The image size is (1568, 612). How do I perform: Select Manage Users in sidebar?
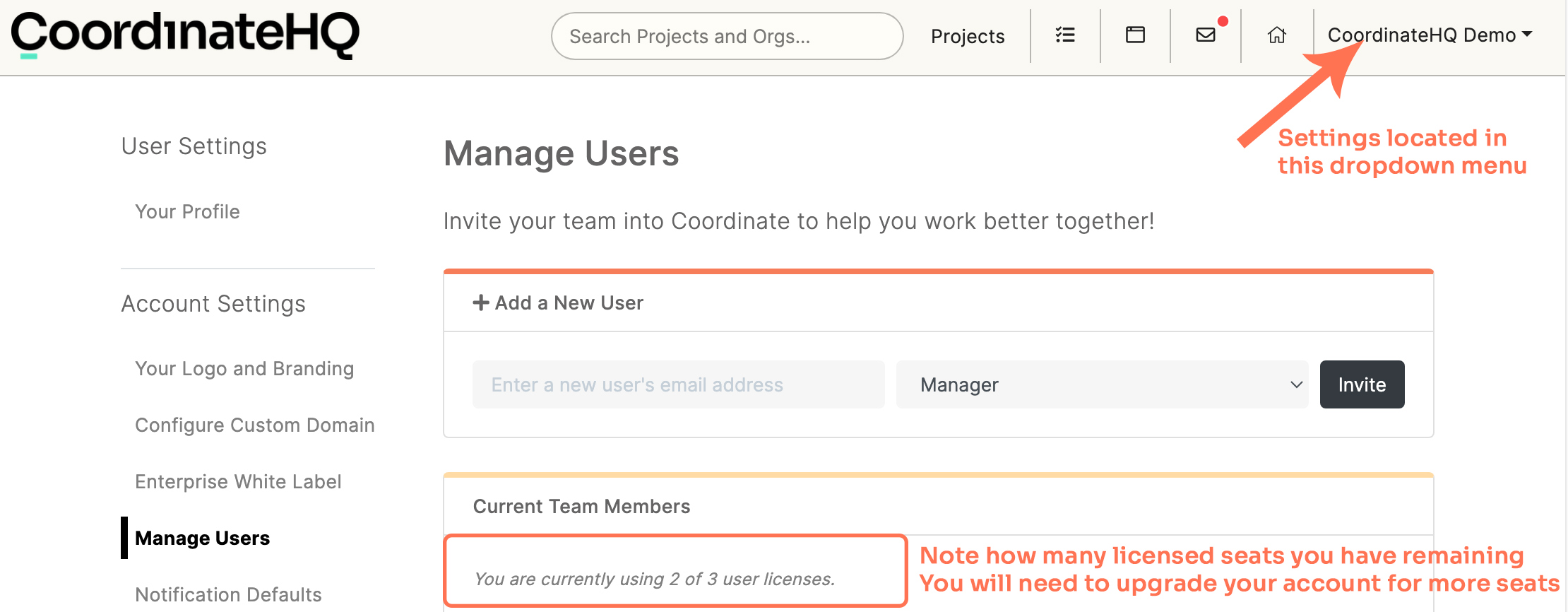(202, 538)
